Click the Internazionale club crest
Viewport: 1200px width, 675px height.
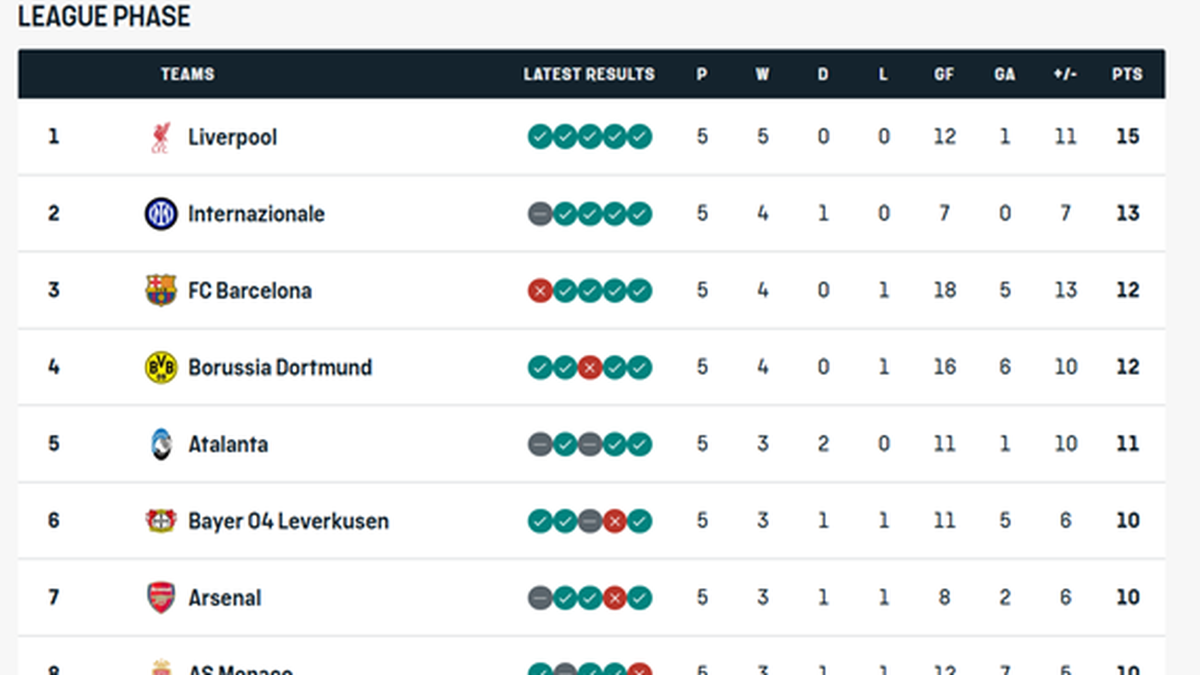[161, 214]
